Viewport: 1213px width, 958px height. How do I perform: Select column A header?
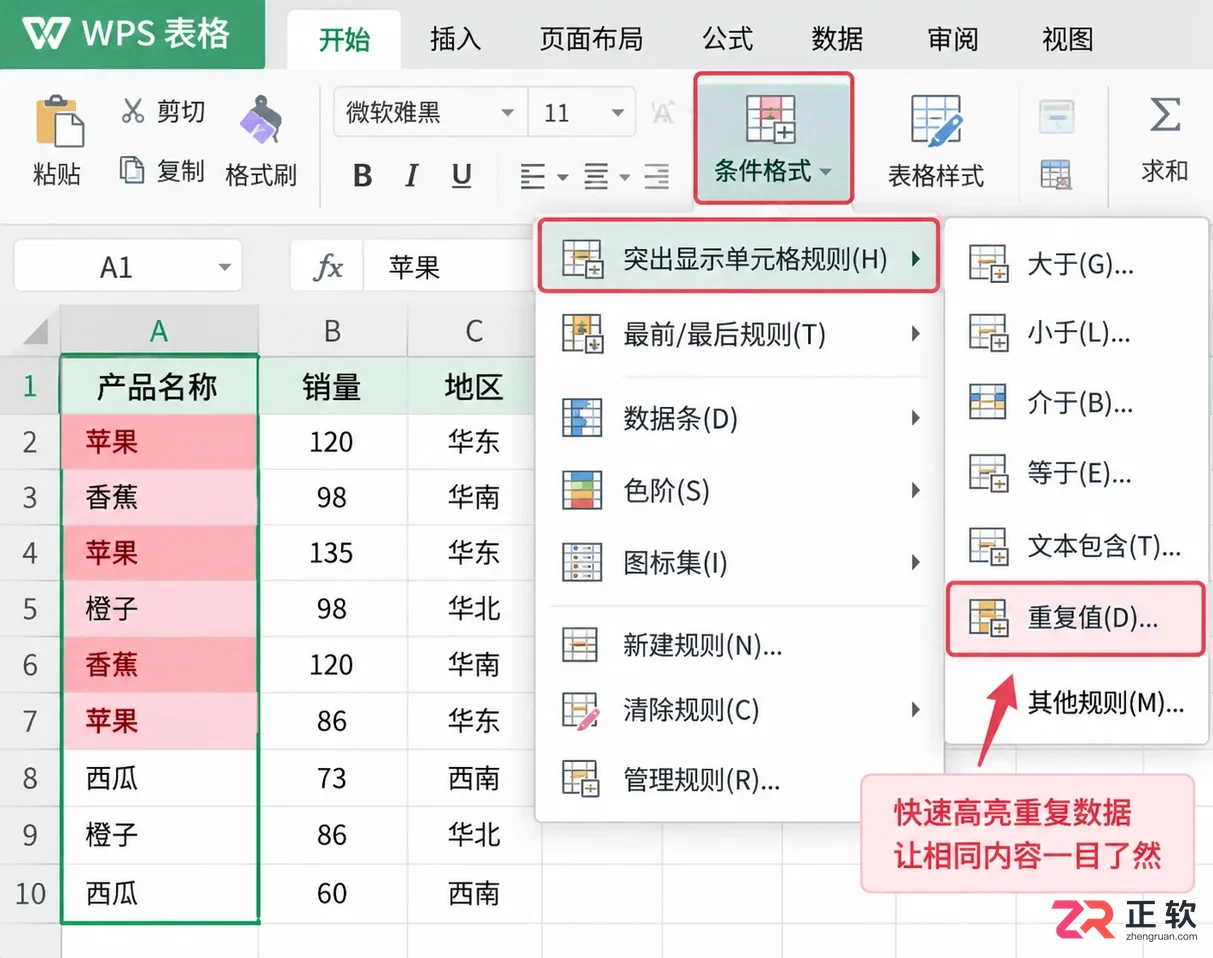tap(159, 331)
